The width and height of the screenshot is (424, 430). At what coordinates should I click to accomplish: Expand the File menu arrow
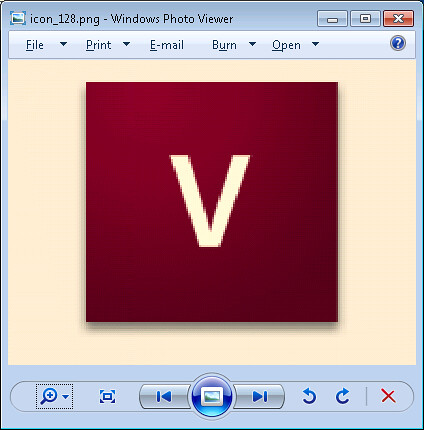(63, 44)
